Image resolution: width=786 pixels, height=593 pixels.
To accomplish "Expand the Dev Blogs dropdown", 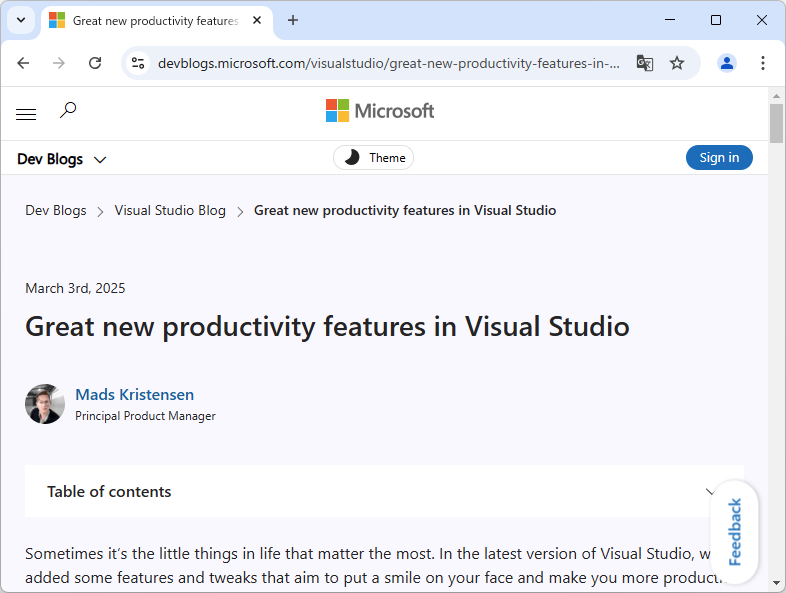I will tap(62, 159).
